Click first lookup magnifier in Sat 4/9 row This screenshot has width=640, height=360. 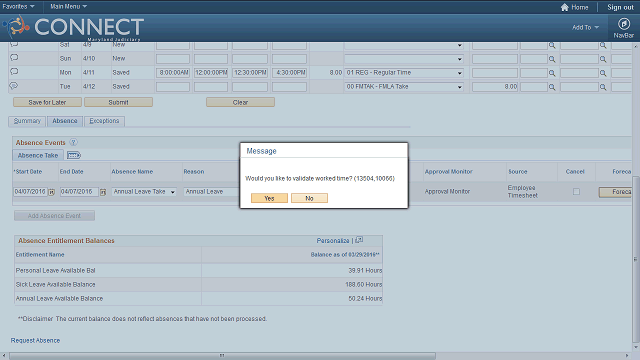click(x=552, y=45)
